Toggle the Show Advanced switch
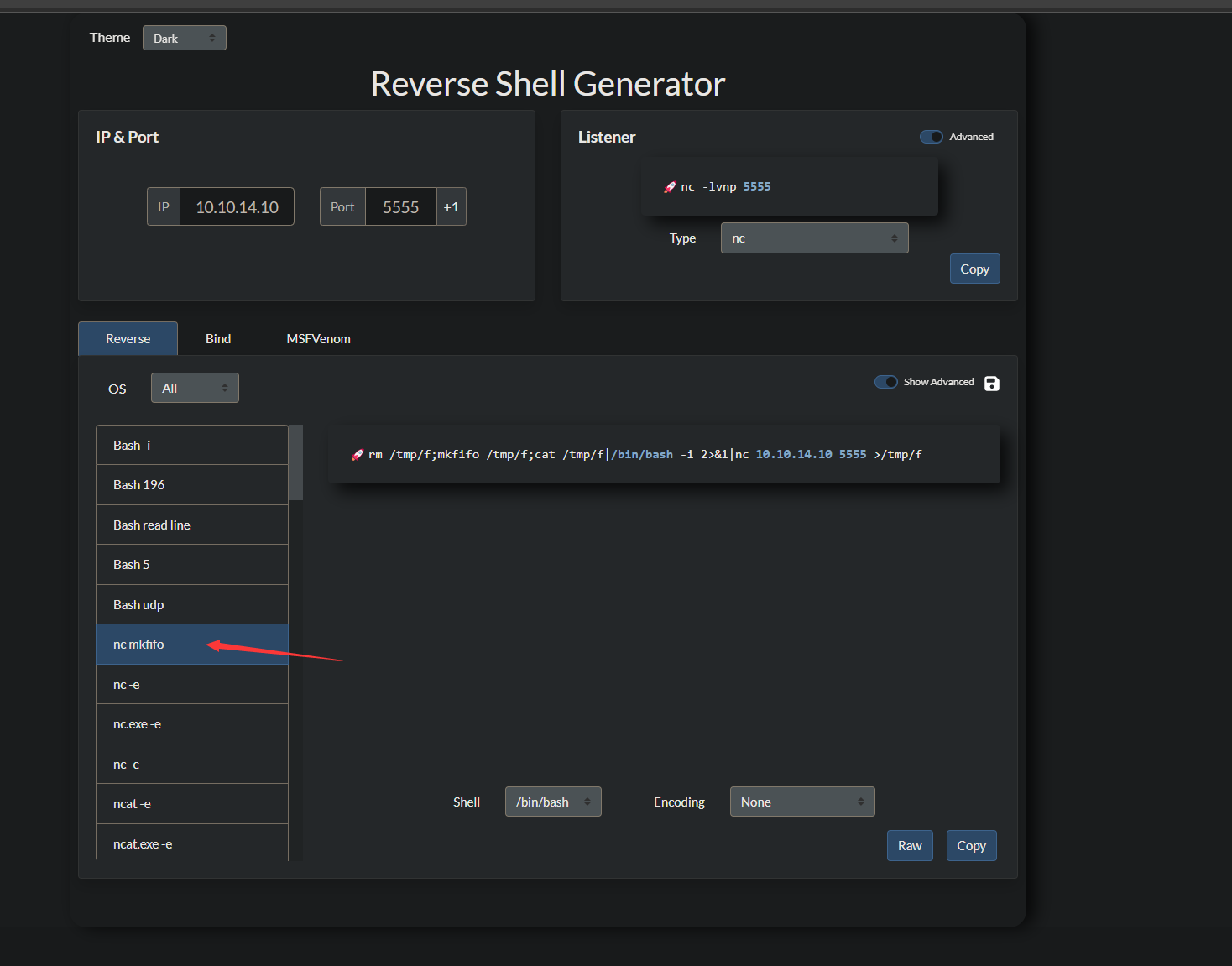 [886, 382]
